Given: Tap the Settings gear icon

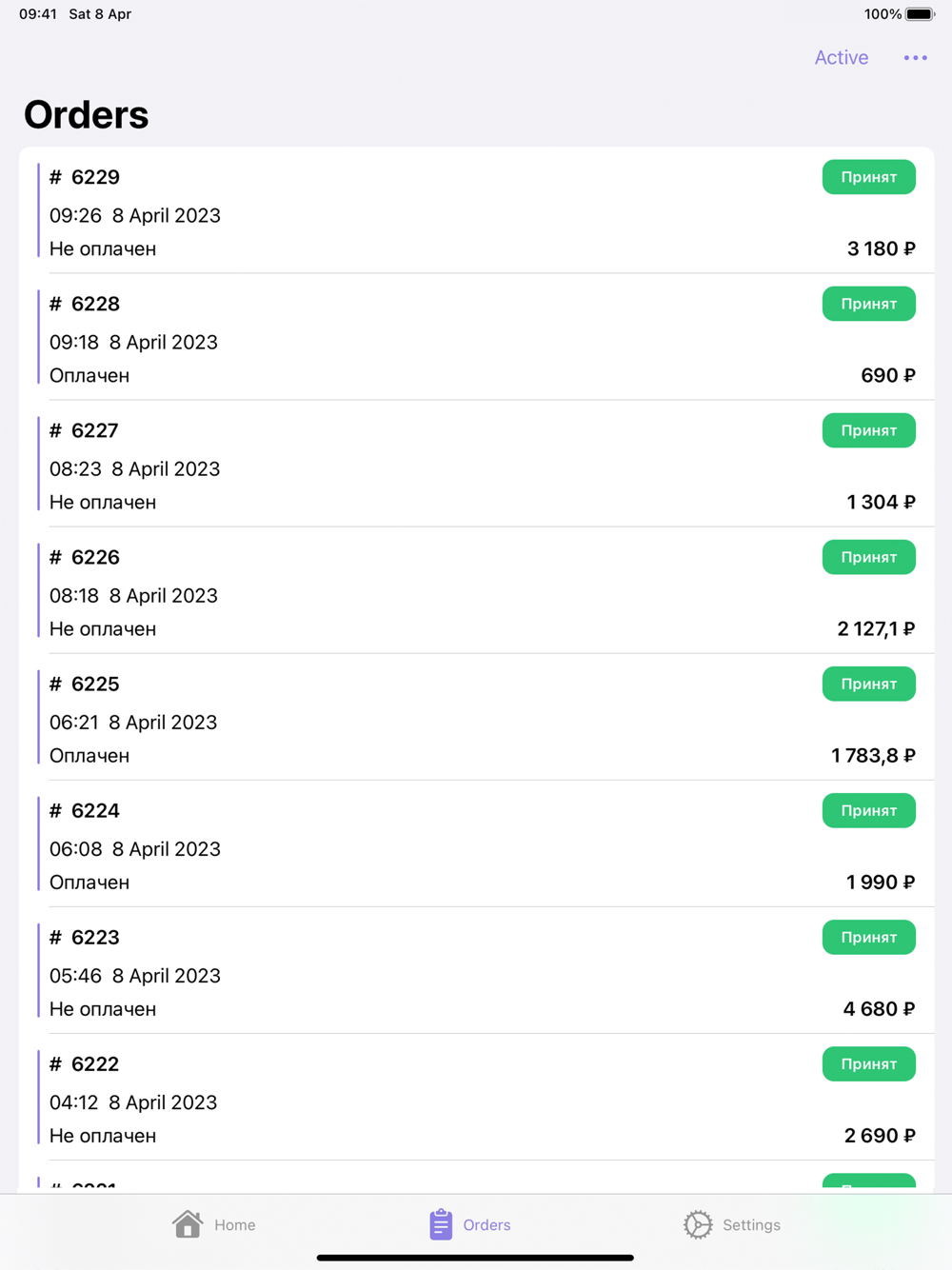Looking at the screenshot, I should pyautogui.click(x=698, y=1224).
